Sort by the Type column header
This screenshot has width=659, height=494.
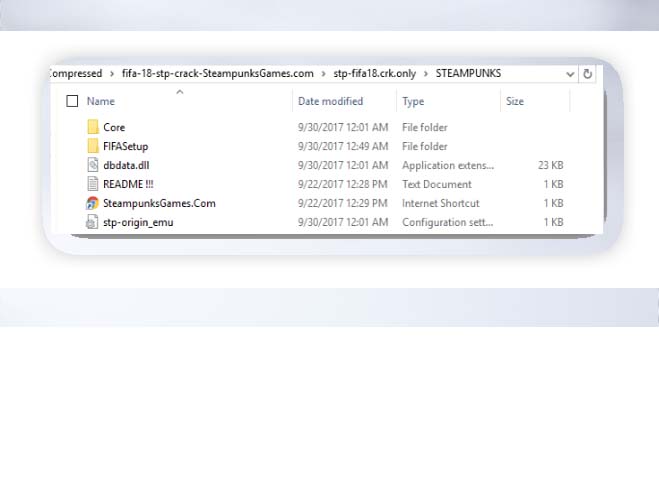pyautogui.click(x=413, y=101)
